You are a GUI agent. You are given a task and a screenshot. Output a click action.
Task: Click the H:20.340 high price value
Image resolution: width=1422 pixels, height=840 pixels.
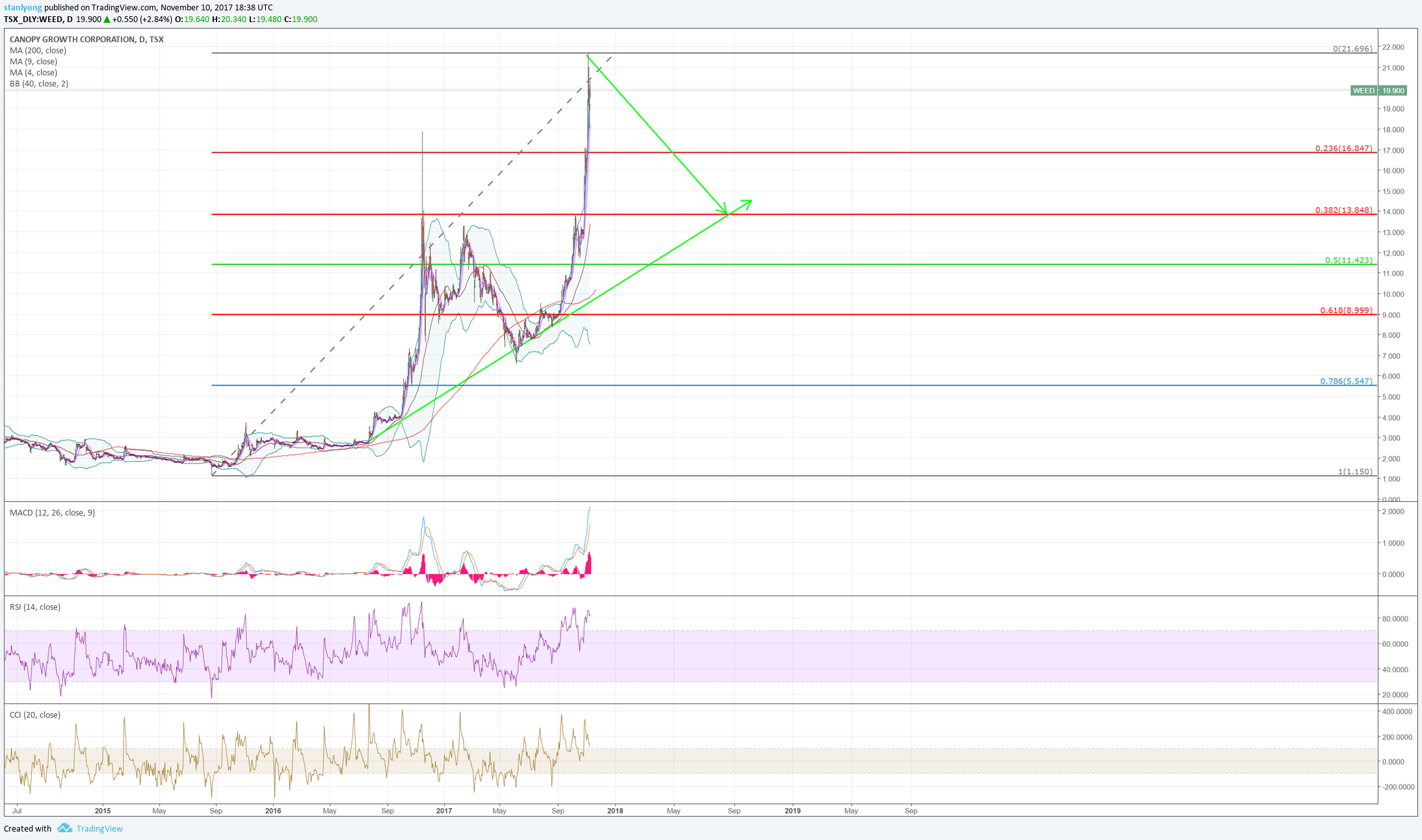[230, 20]
